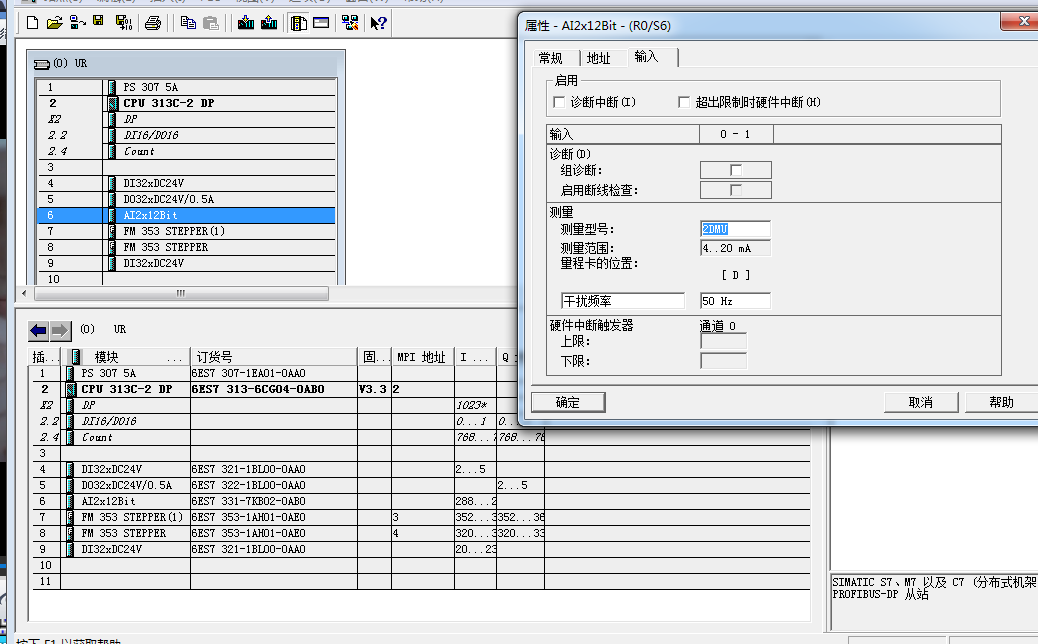Select the FM 353 STEPPER row in slot 8
Image resolution: width=1038 pixels, height=644 pixels.
pos(186,247)
